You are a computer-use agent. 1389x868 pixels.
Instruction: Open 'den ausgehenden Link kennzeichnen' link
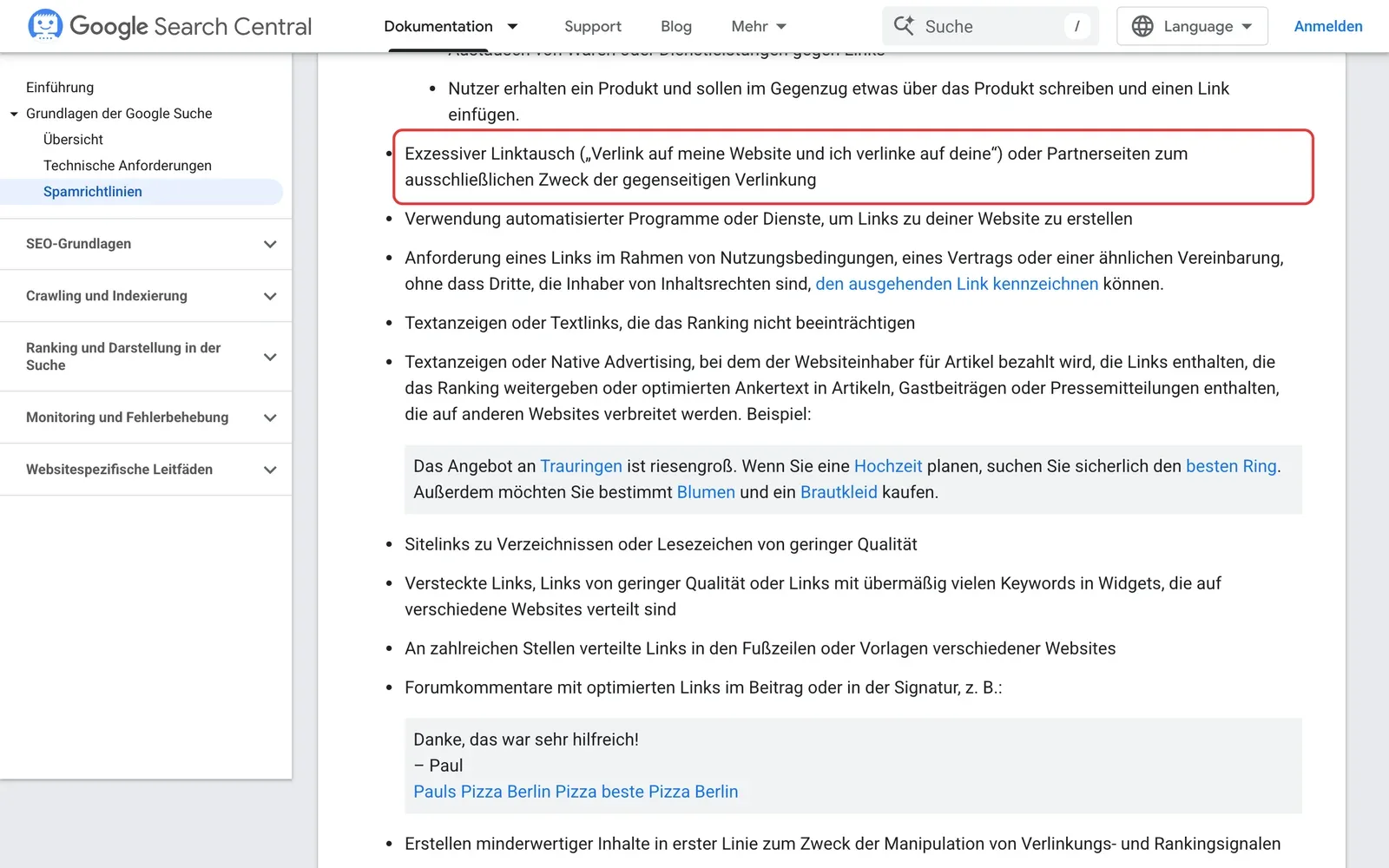click(x=957, y=284)
